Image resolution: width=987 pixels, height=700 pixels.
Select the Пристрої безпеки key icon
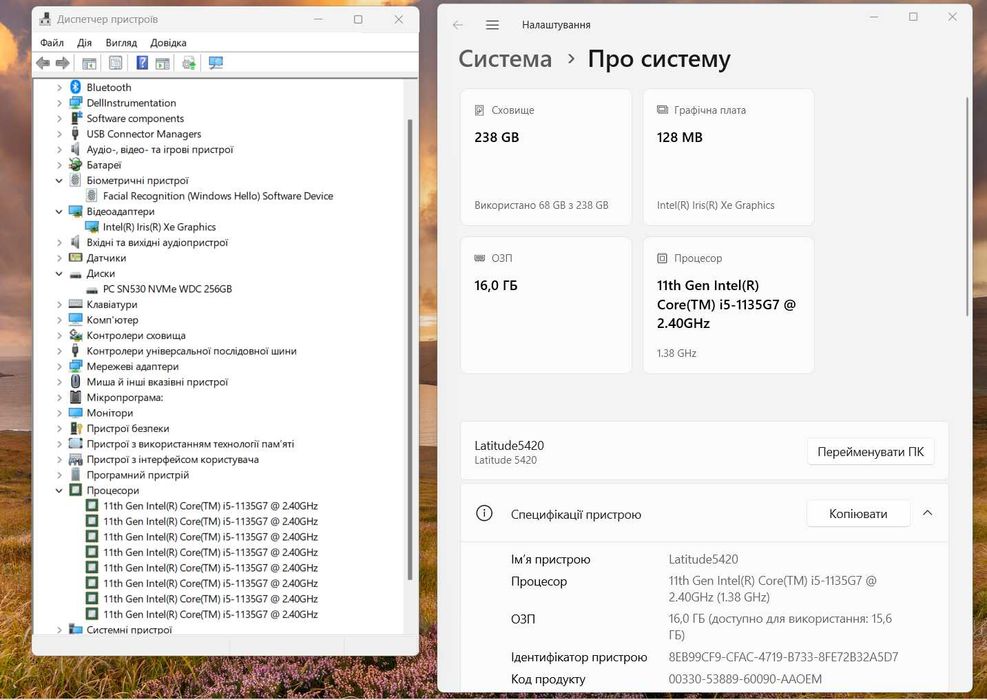(76, 428)
